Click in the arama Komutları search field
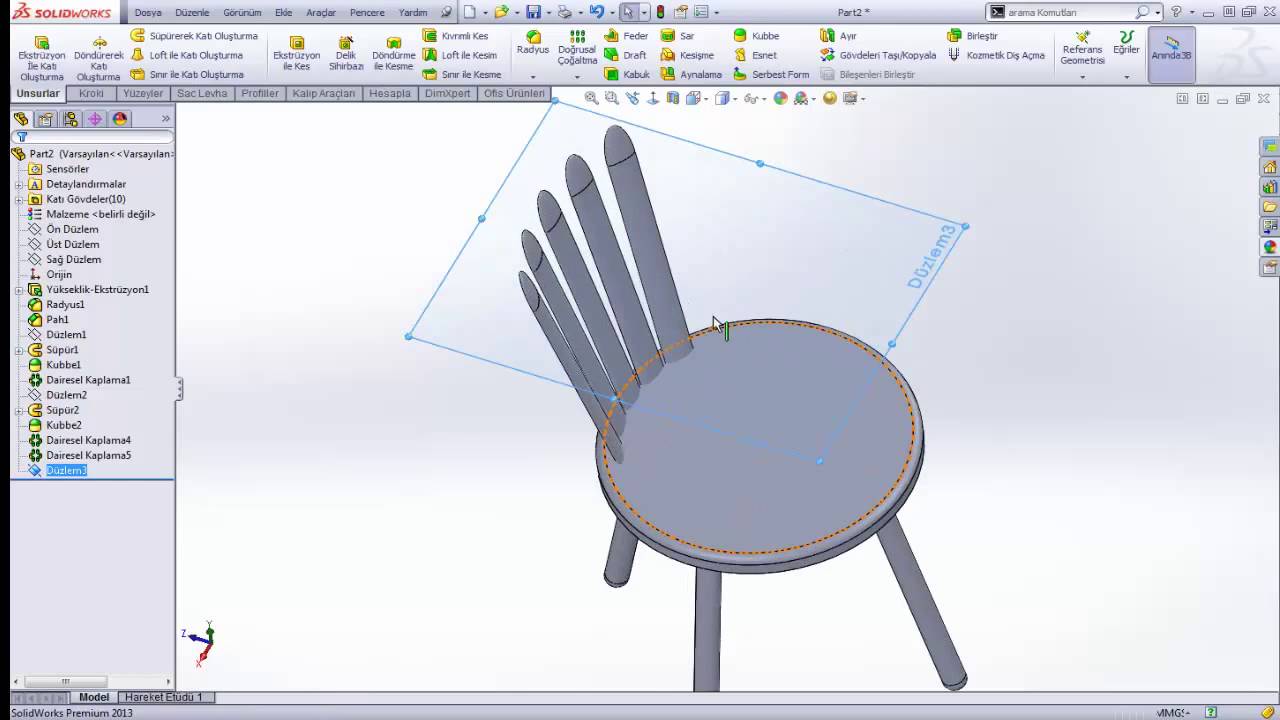1280x720 pixels. tap(1068, 12)
